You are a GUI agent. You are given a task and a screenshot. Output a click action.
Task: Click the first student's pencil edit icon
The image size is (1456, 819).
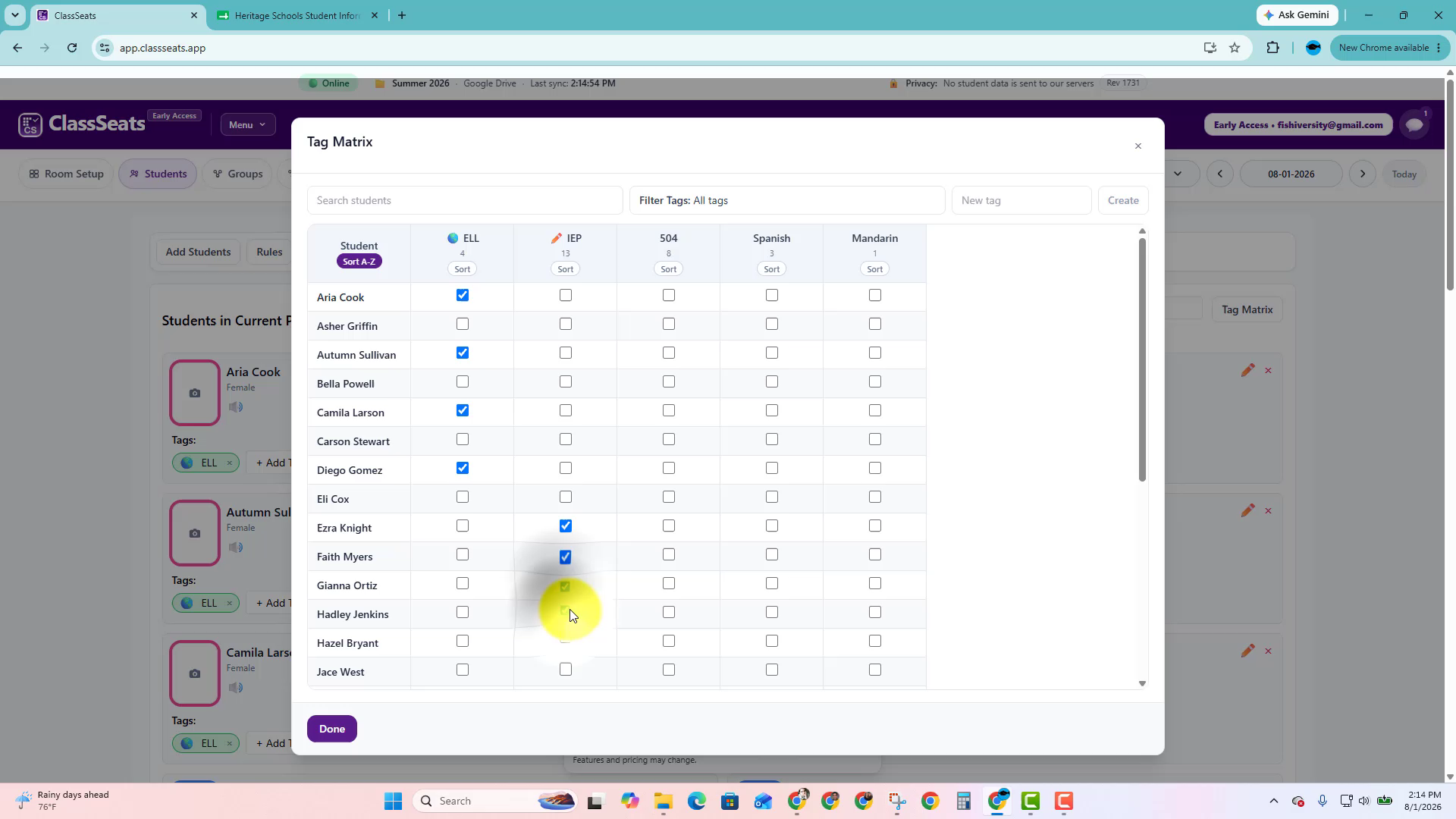[1247, 370]
